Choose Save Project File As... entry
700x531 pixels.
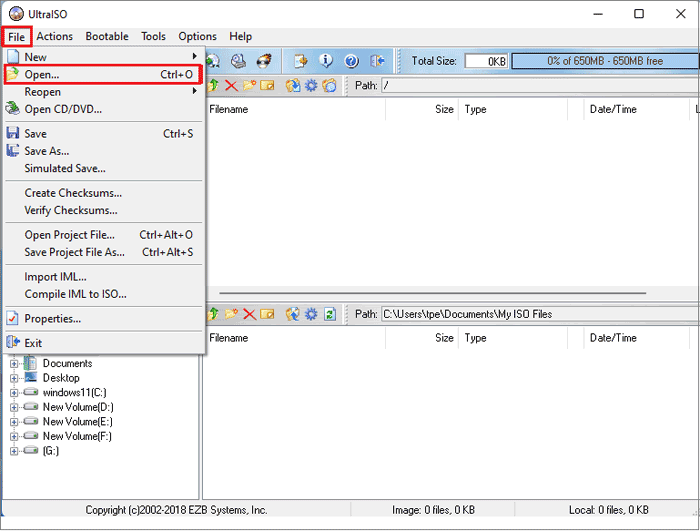coord(104,252)
